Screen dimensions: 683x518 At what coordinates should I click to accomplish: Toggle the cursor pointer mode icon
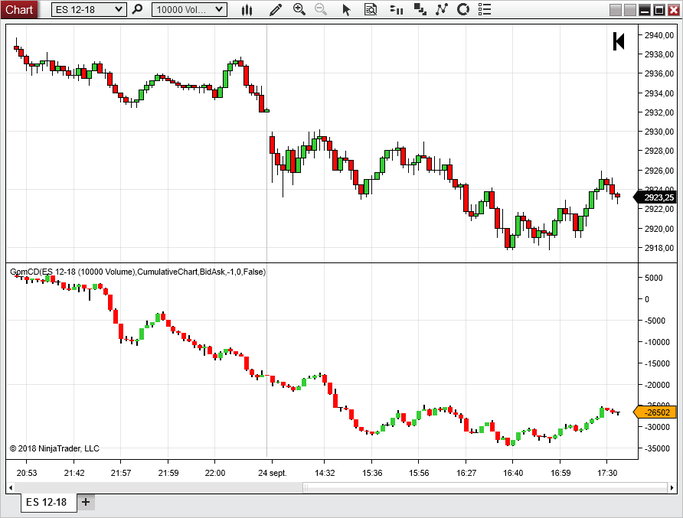(346, 10)
